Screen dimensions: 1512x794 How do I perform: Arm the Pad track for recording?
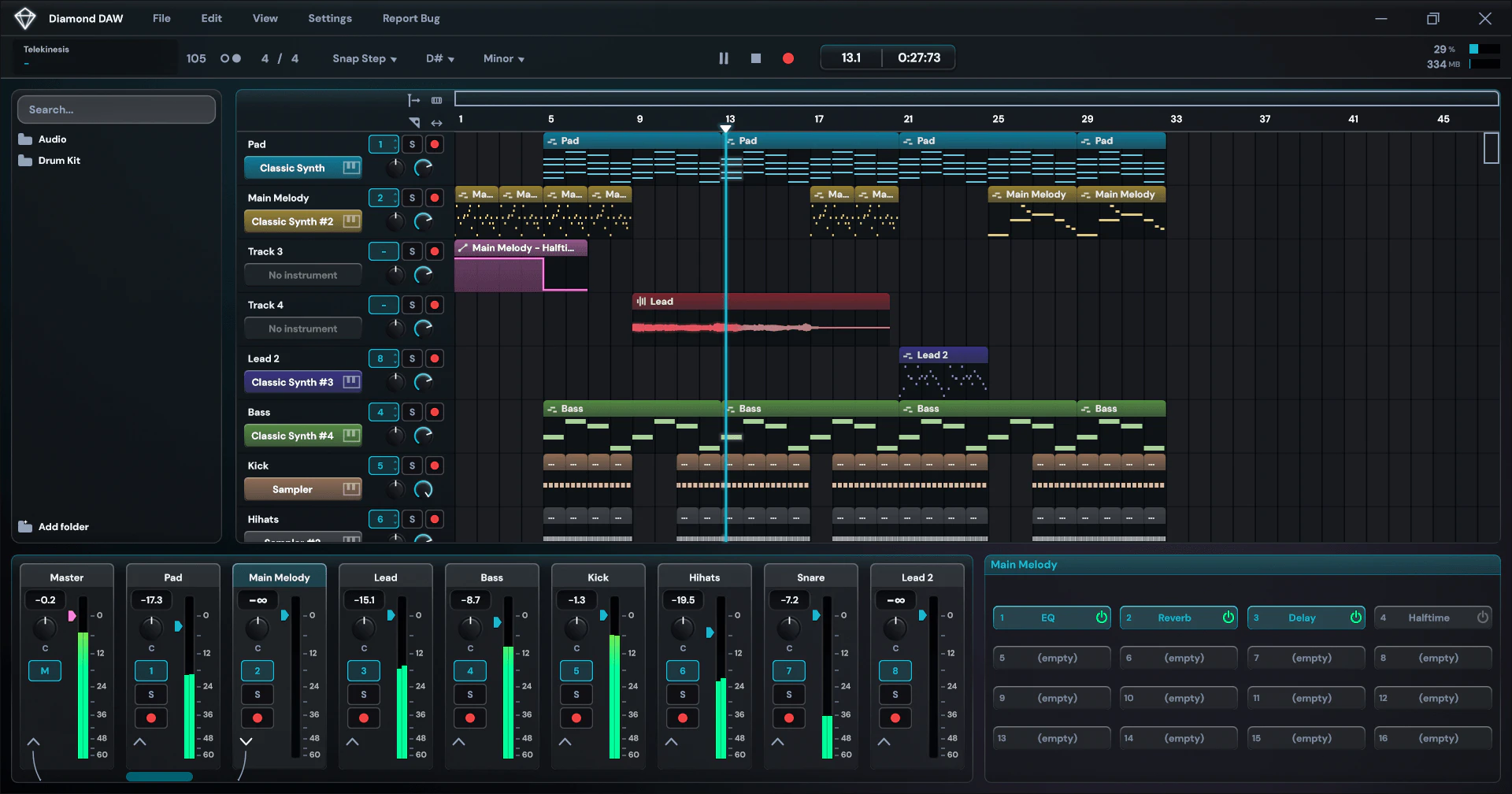434,144
